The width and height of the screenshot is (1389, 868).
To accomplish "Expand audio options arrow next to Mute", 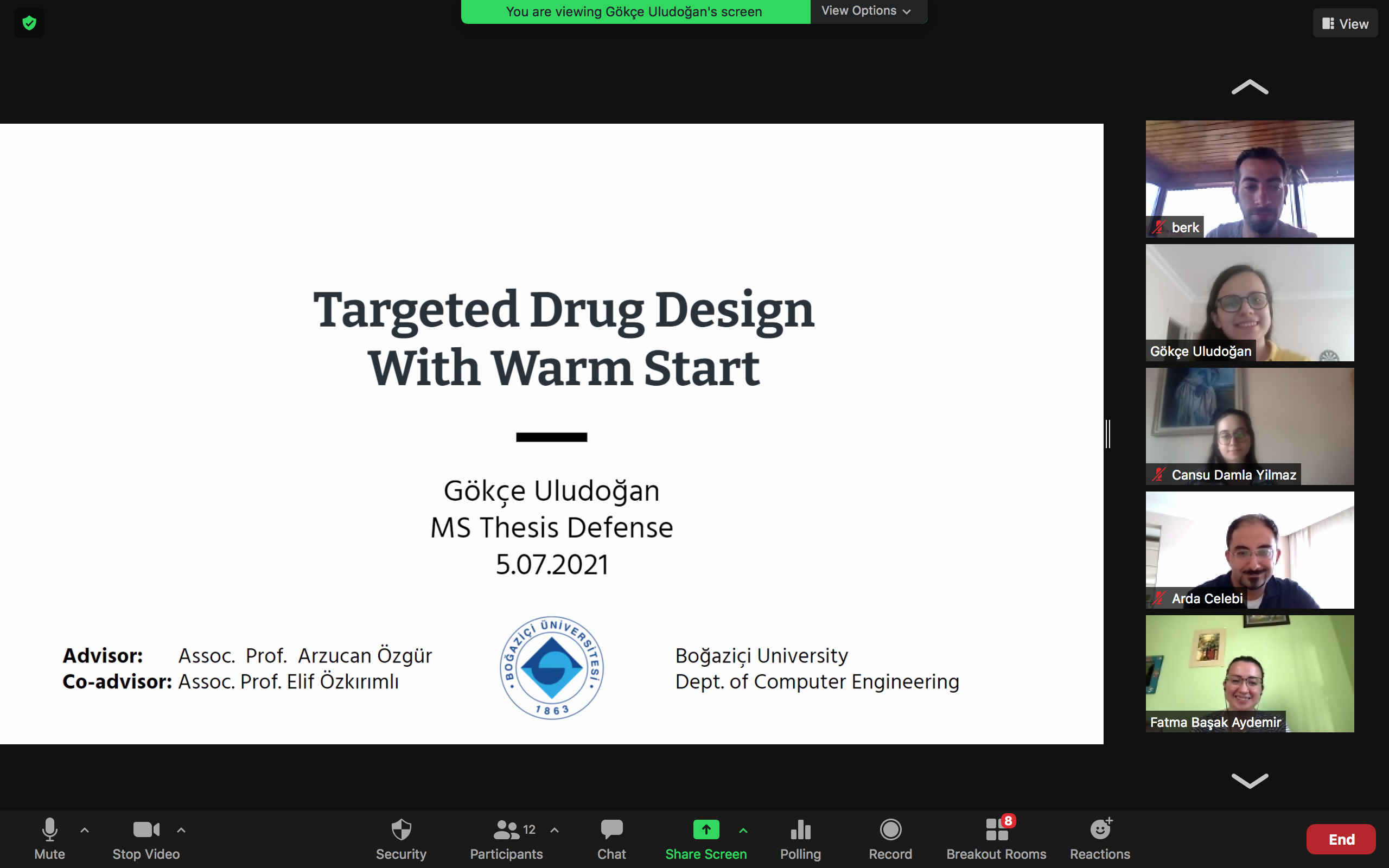I will tap(85, 830).
